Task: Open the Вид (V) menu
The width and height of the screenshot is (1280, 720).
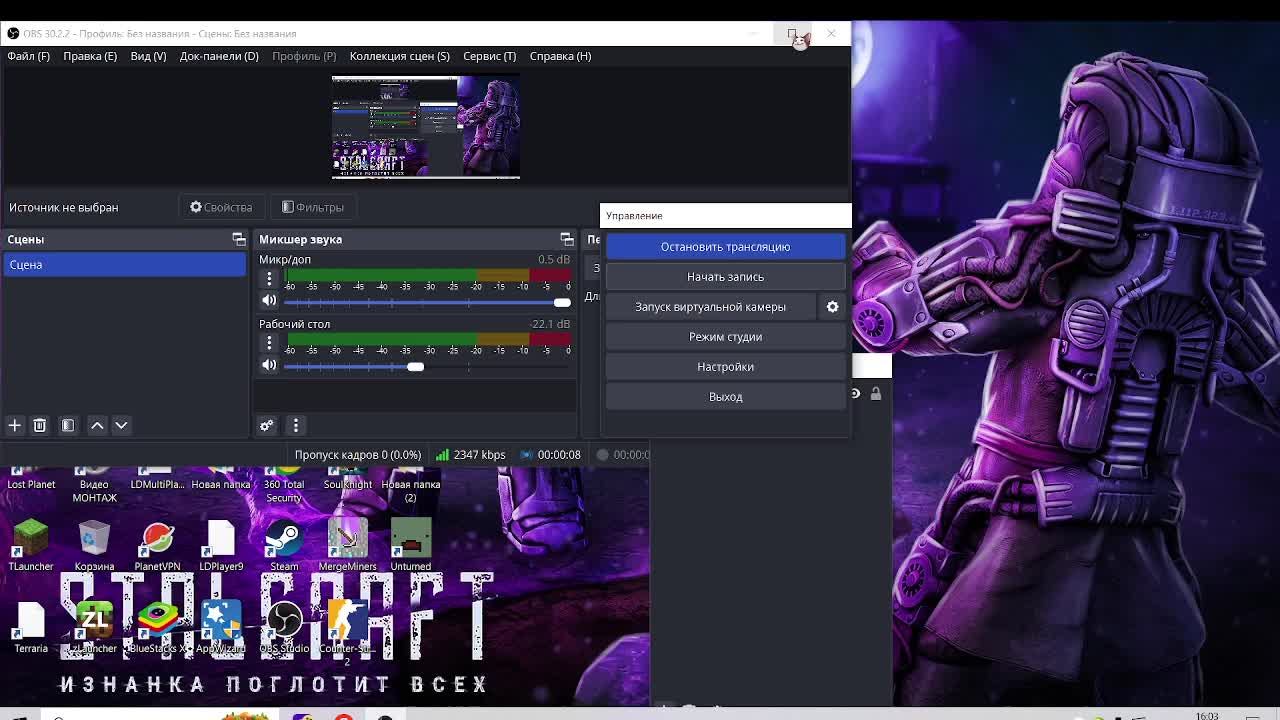Action: pos(148,56)
